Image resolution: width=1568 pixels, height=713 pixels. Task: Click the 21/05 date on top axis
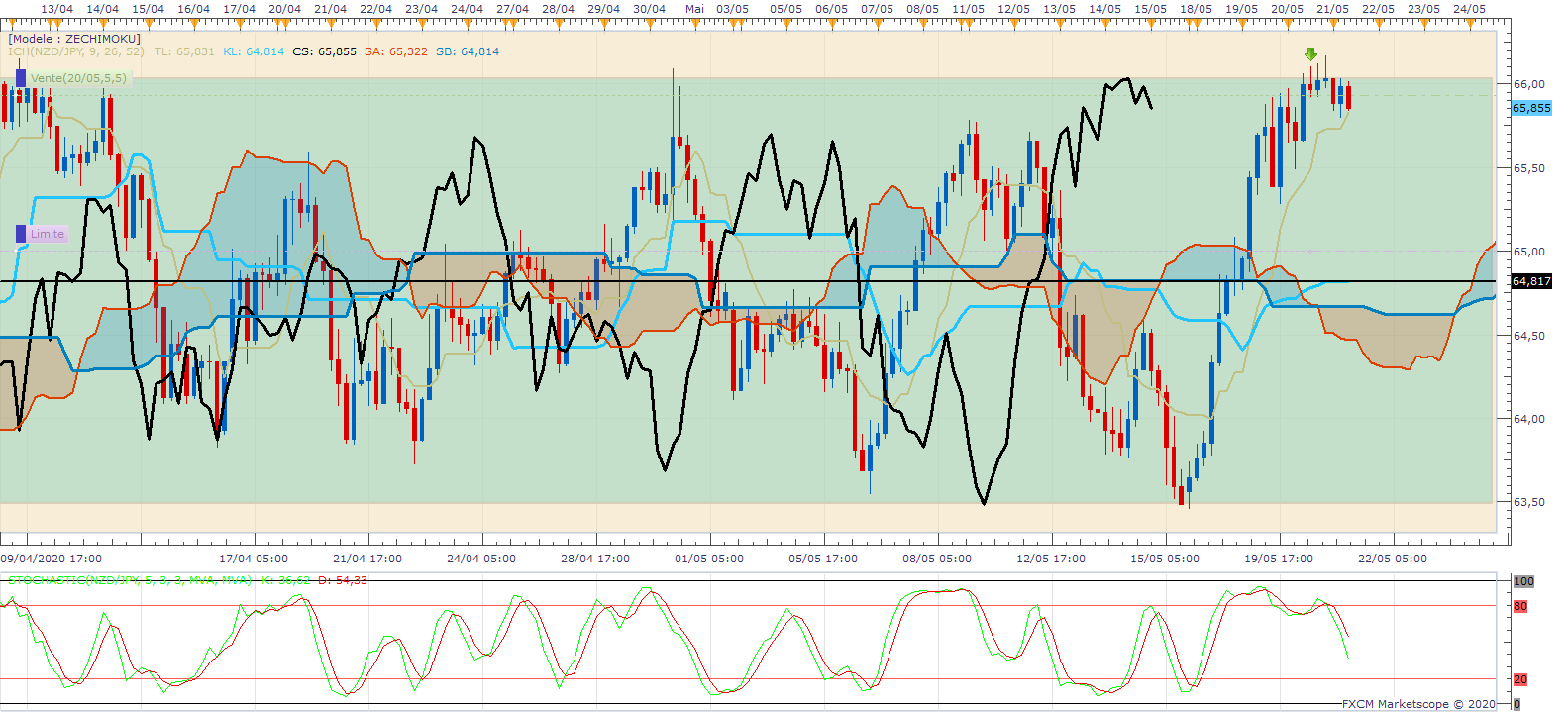tap(1332, 9)
